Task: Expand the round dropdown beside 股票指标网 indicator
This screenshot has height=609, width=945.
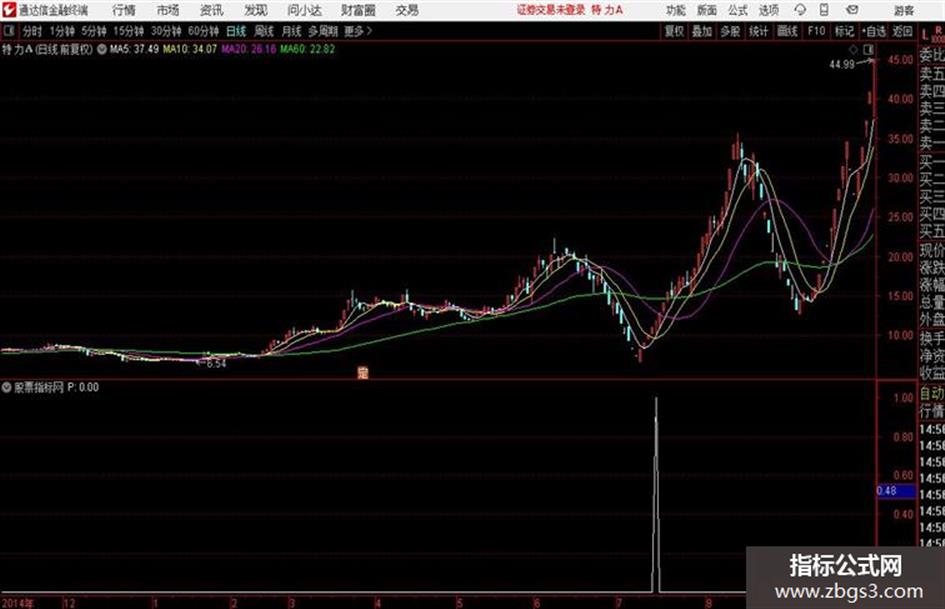Action: pos(7,388)
